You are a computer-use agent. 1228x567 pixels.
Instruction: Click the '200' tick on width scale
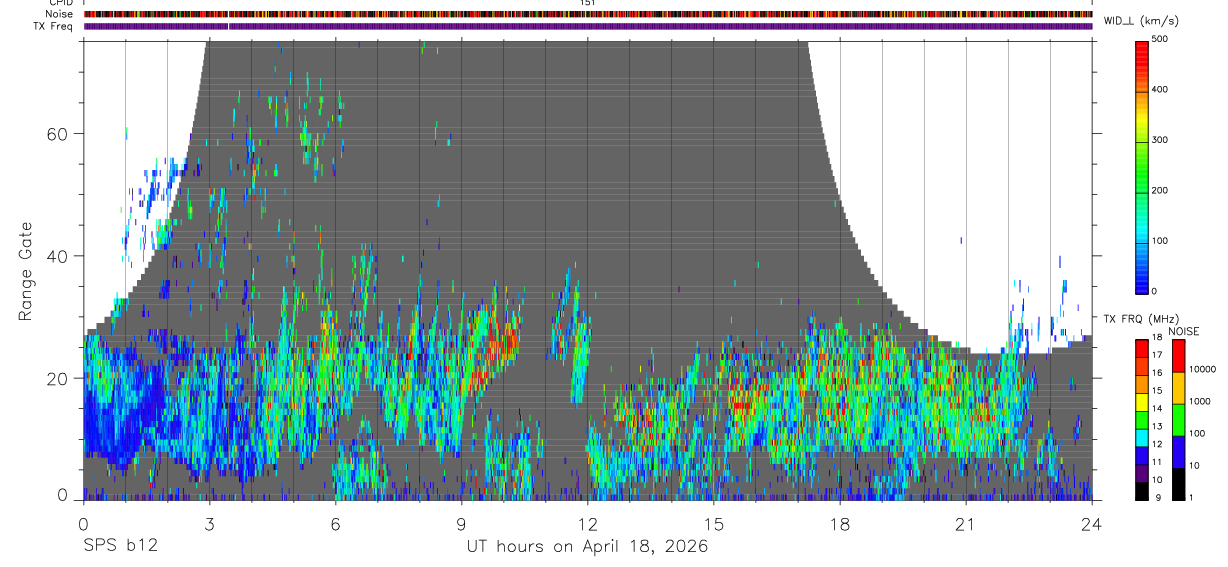point(1160,191)
